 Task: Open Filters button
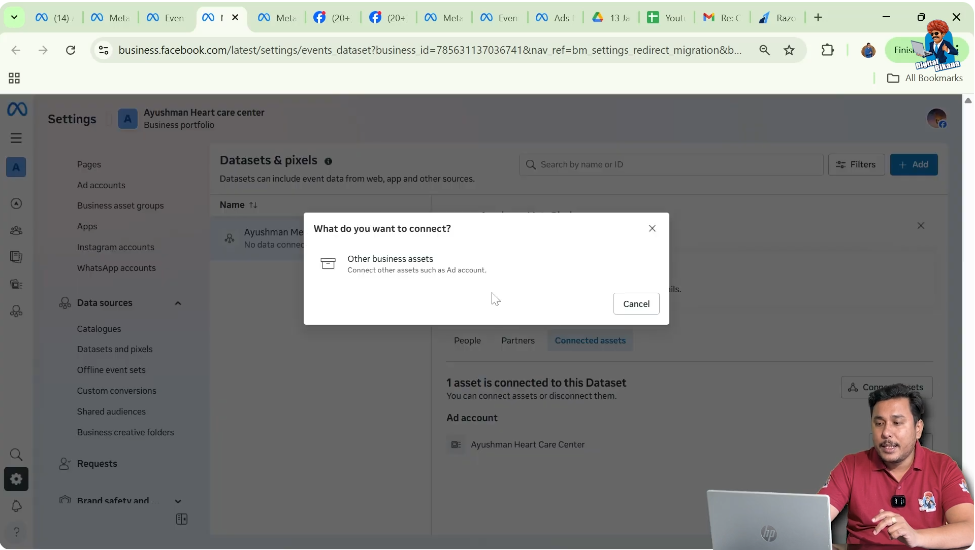coord(856,165)
